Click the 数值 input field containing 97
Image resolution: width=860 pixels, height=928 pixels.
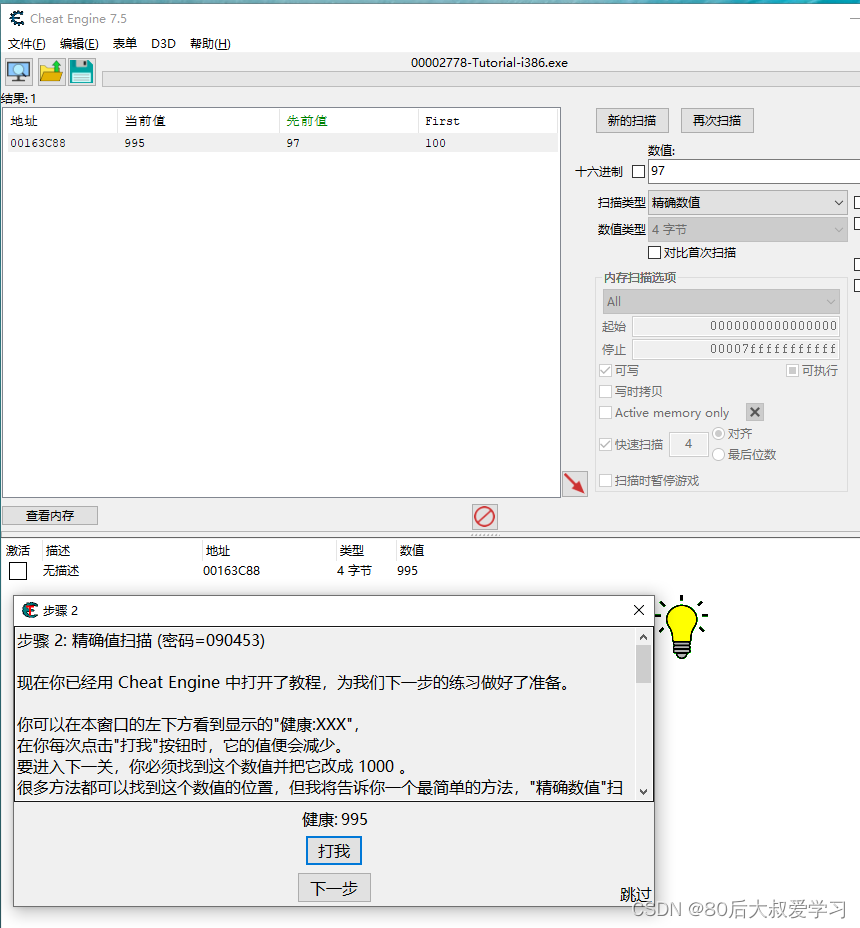pos(754,171)
